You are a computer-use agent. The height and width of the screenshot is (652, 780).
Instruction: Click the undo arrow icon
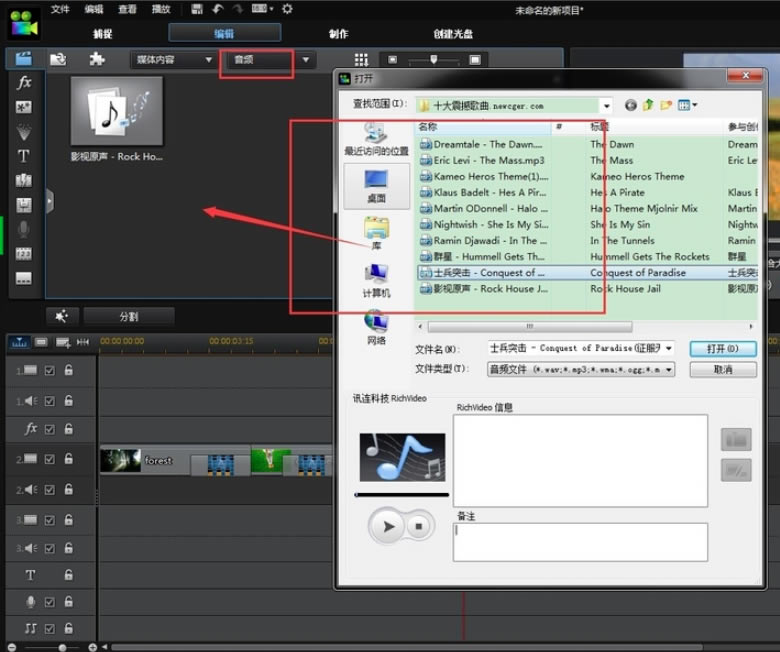pyautogui.click(x=217, y=9)
